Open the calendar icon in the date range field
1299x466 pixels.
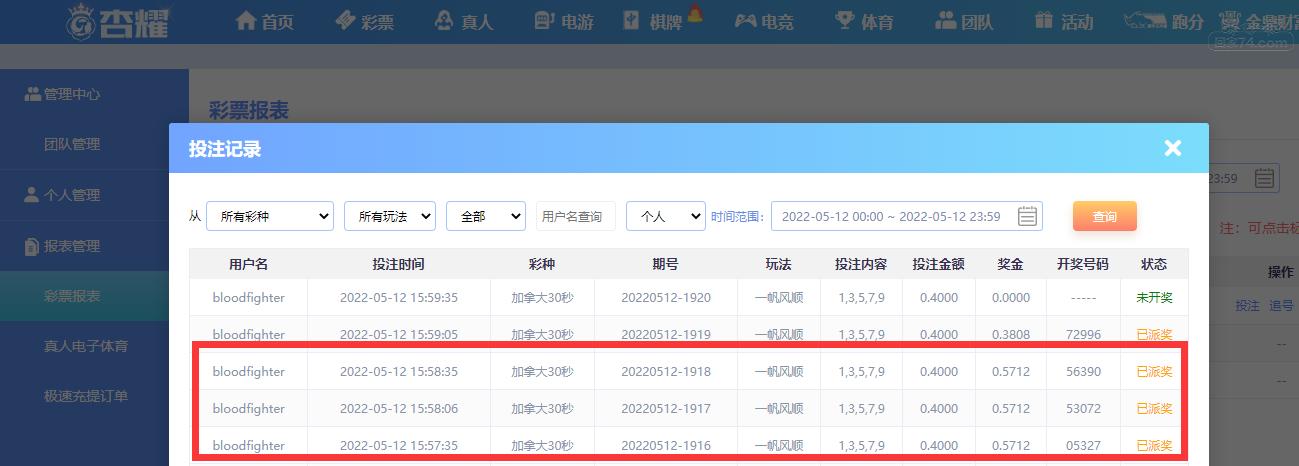pos(1027,216)
